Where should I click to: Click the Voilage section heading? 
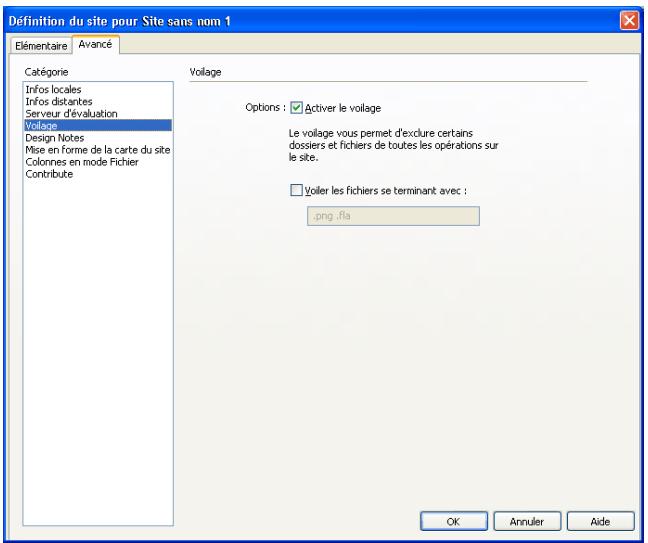[205, 72]
